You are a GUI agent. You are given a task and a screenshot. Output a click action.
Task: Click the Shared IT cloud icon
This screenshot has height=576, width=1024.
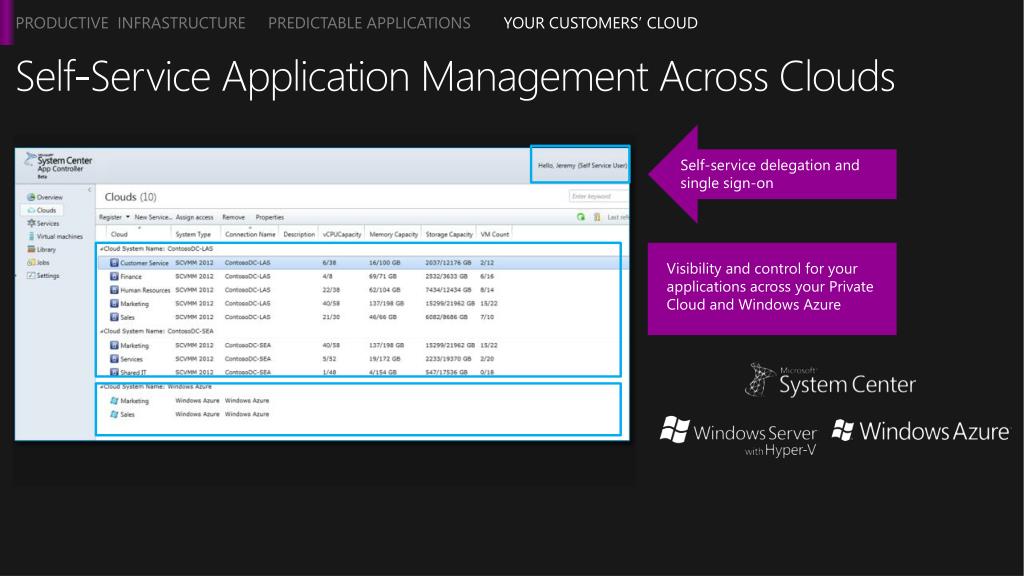click(114, 372)
